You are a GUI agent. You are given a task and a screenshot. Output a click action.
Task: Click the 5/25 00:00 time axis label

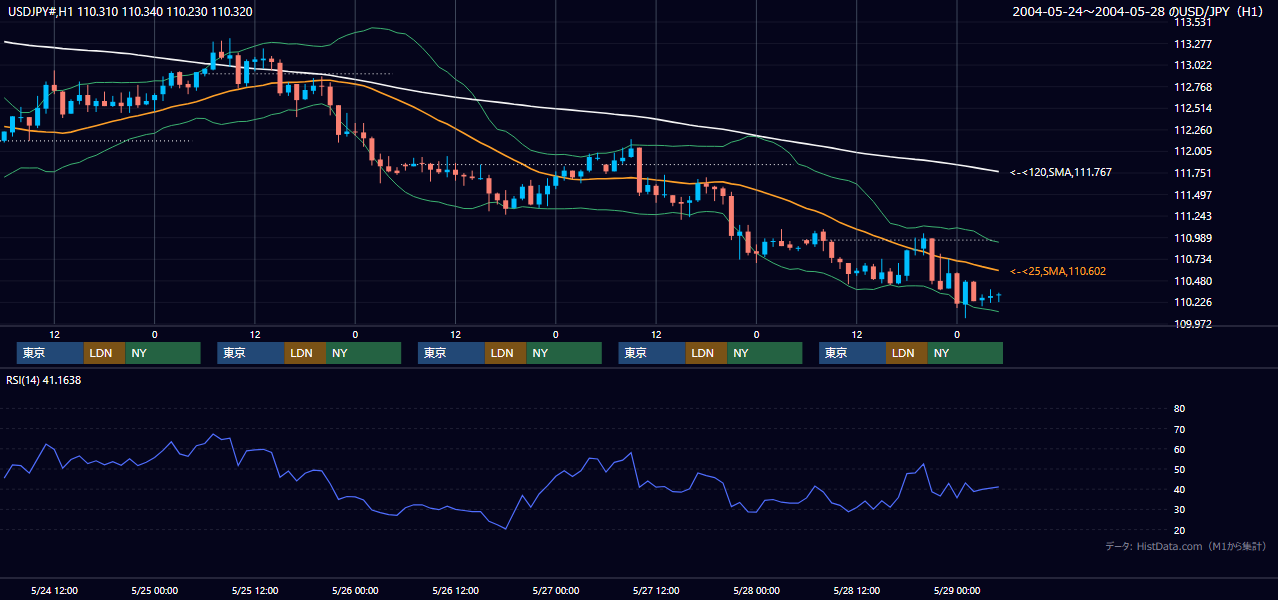pos(155,590)
